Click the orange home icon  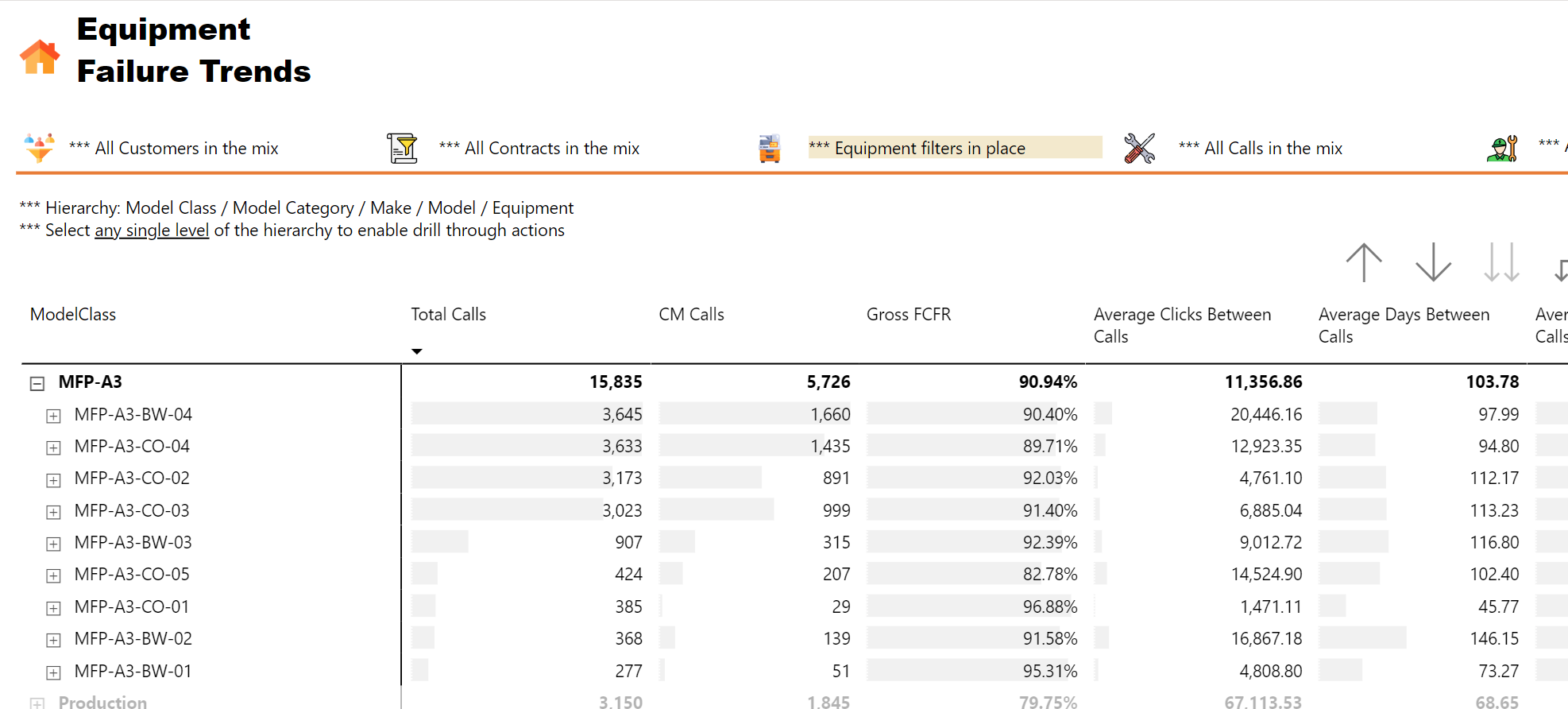(40, 57)
